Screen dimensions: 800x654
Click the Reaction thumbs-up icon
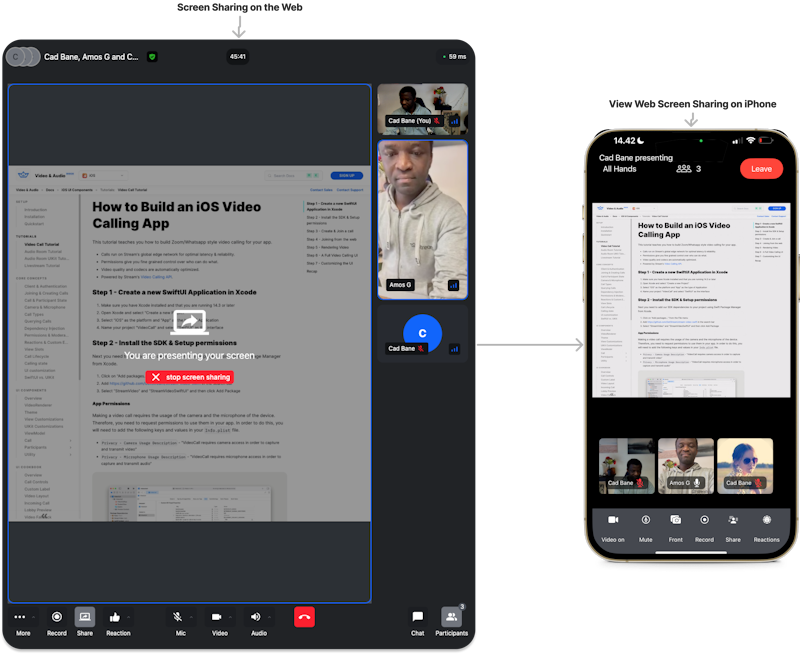(113, 617)
